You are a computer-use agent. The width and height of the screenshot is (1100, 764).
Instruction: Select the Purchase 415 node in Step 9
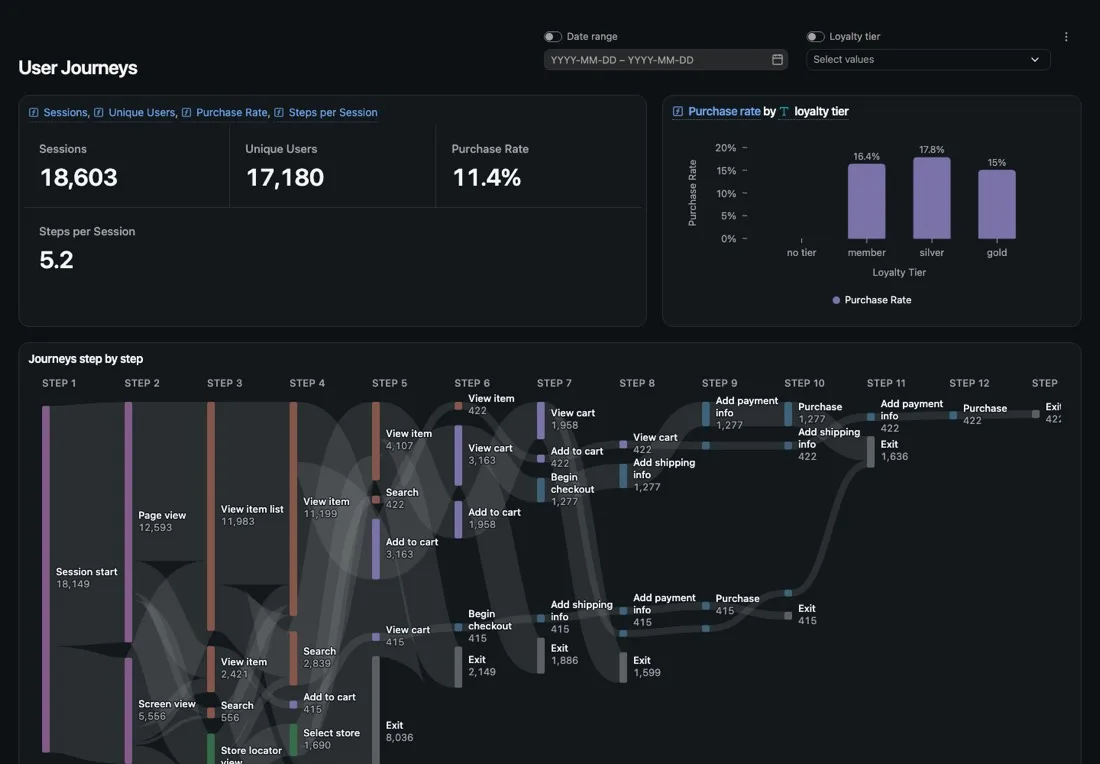pos(706,606)
